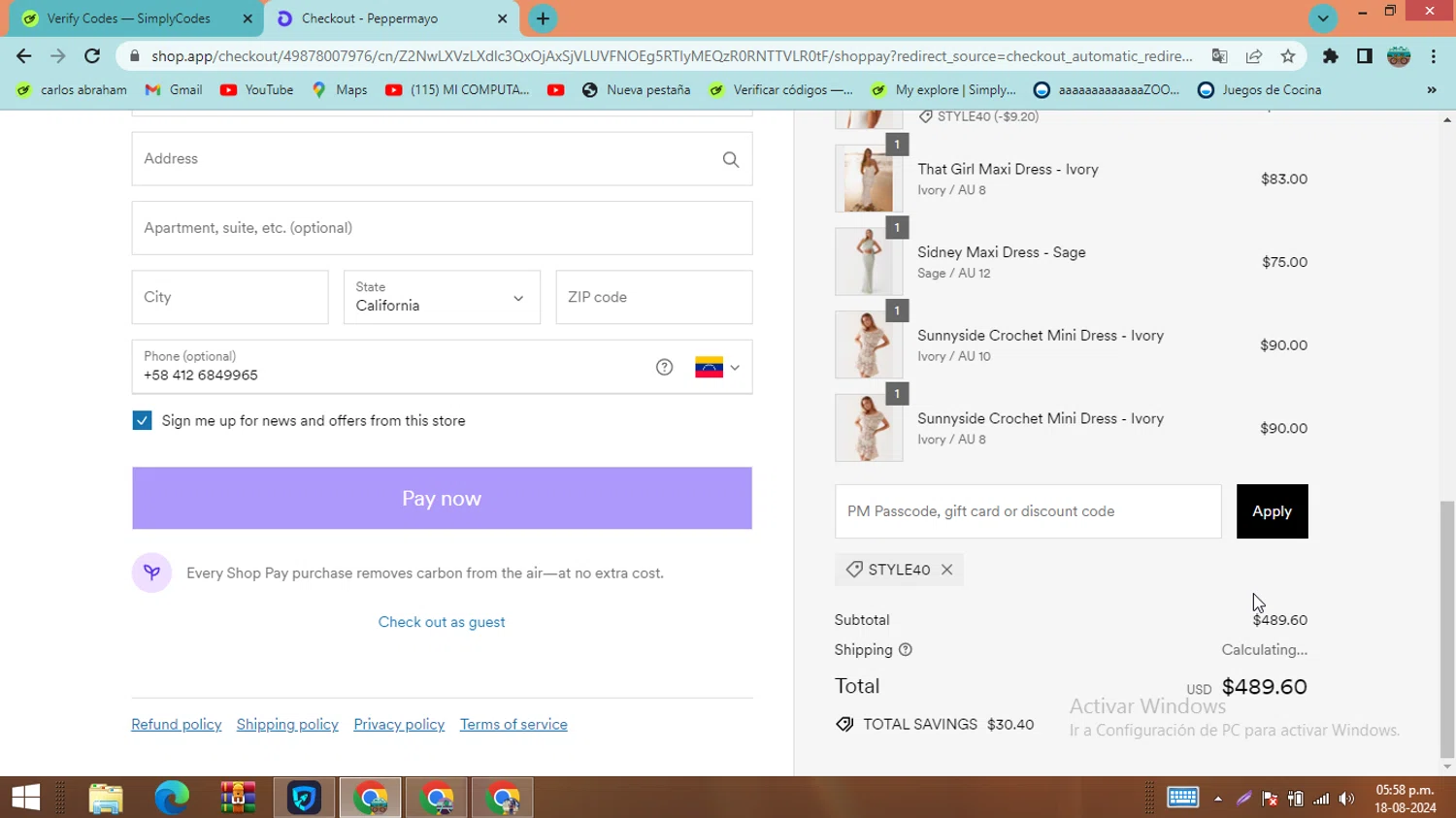The height and width of the screenshot is (818, 1456).
Task: Open File Explorer from the taskbar
Action: click(x=106, y=798)
